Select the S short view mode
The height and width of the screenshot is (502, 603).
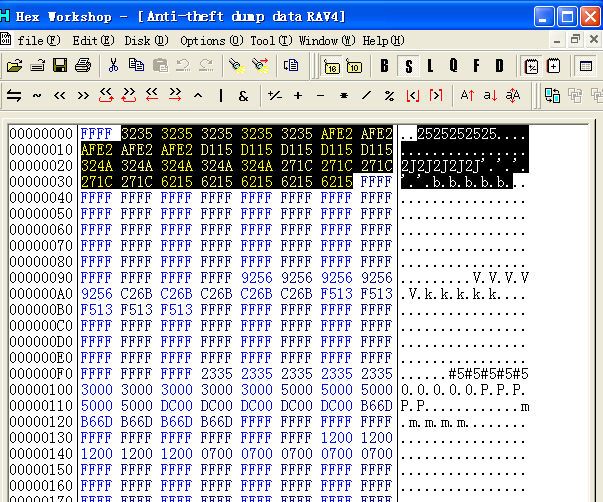(x=408, y=66)
